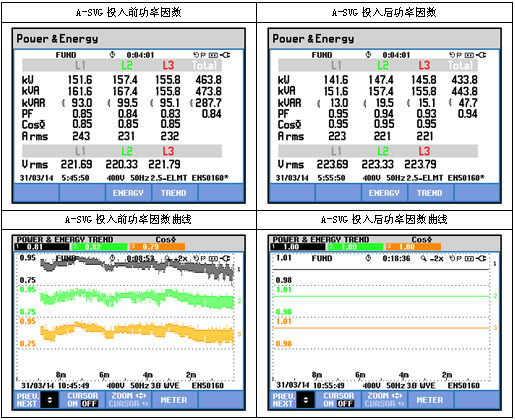Click the clock icon in top-left meter header

[x=112, y=55]
